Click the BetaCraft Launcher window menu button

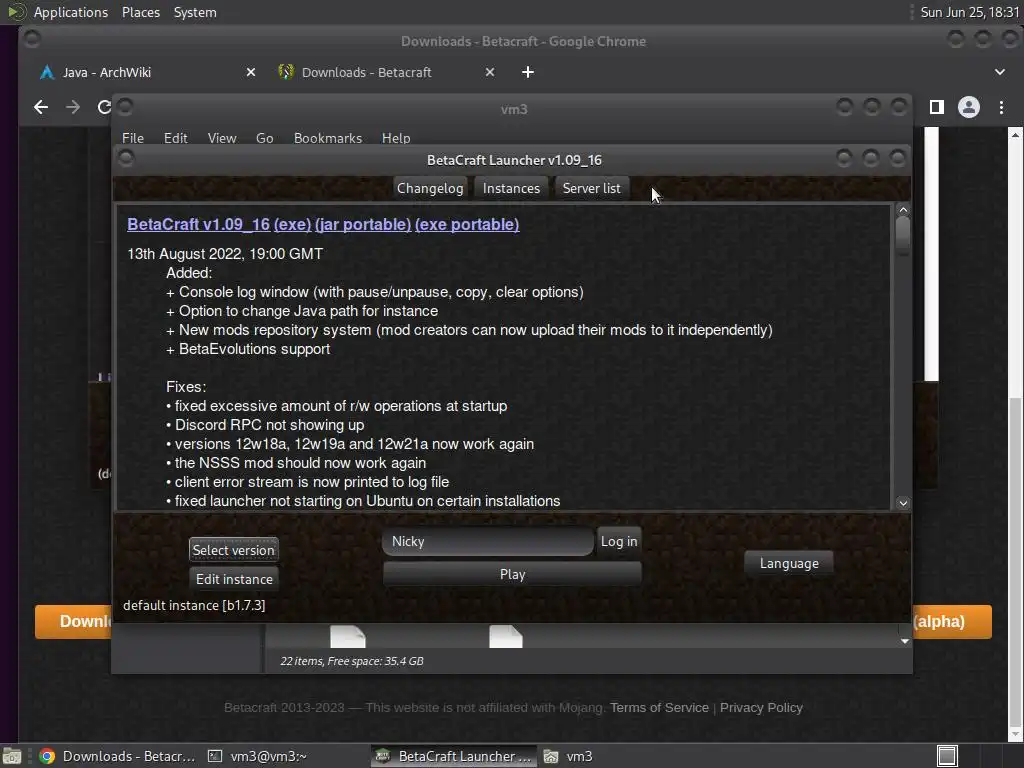pos(126,158)
